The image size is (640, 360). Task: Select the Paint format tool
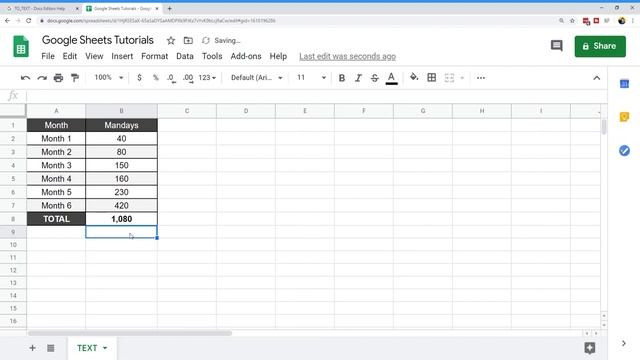pyautogui.click(x=75, y=78)
